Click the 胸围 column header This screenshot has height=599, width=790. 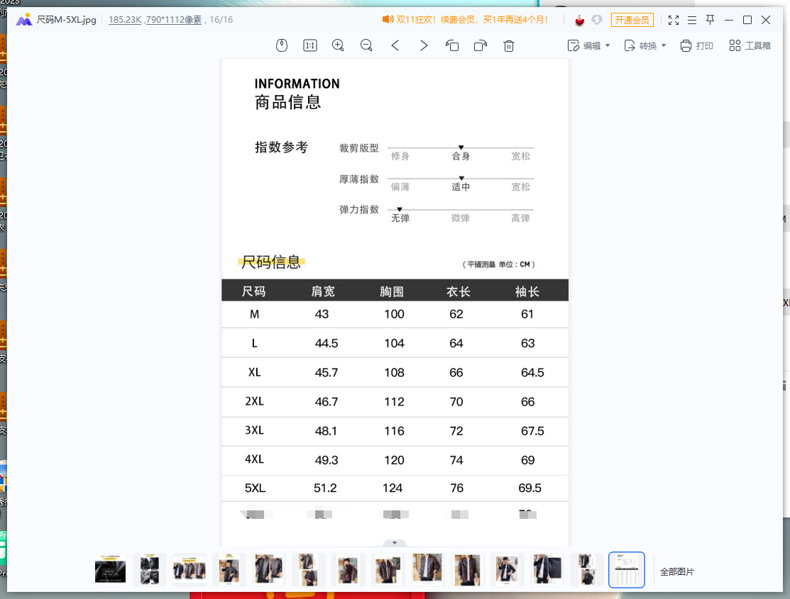click(x=392, y=291)
